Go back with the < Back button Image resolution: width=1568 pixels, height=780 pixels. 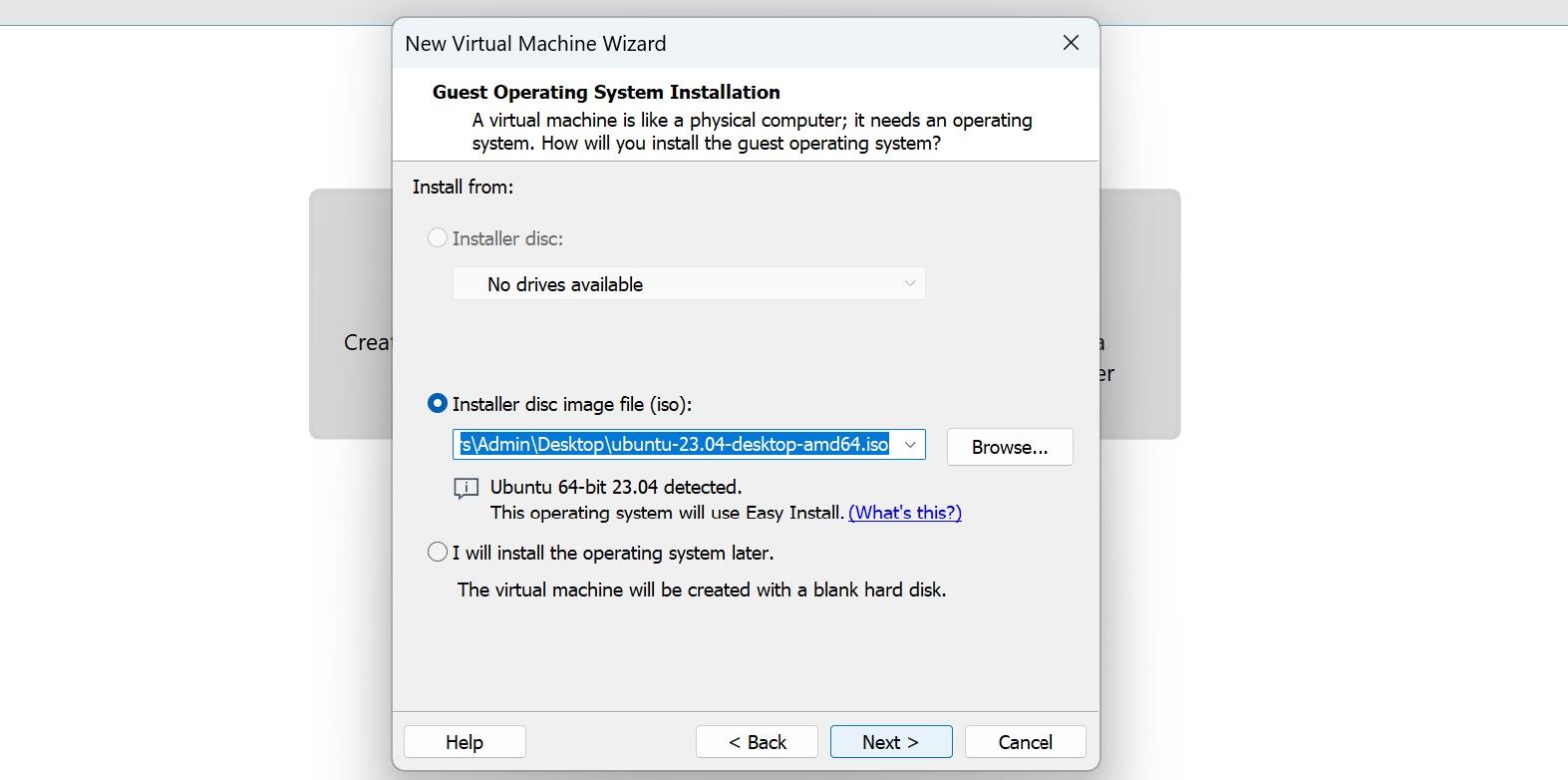pos(757,742)
